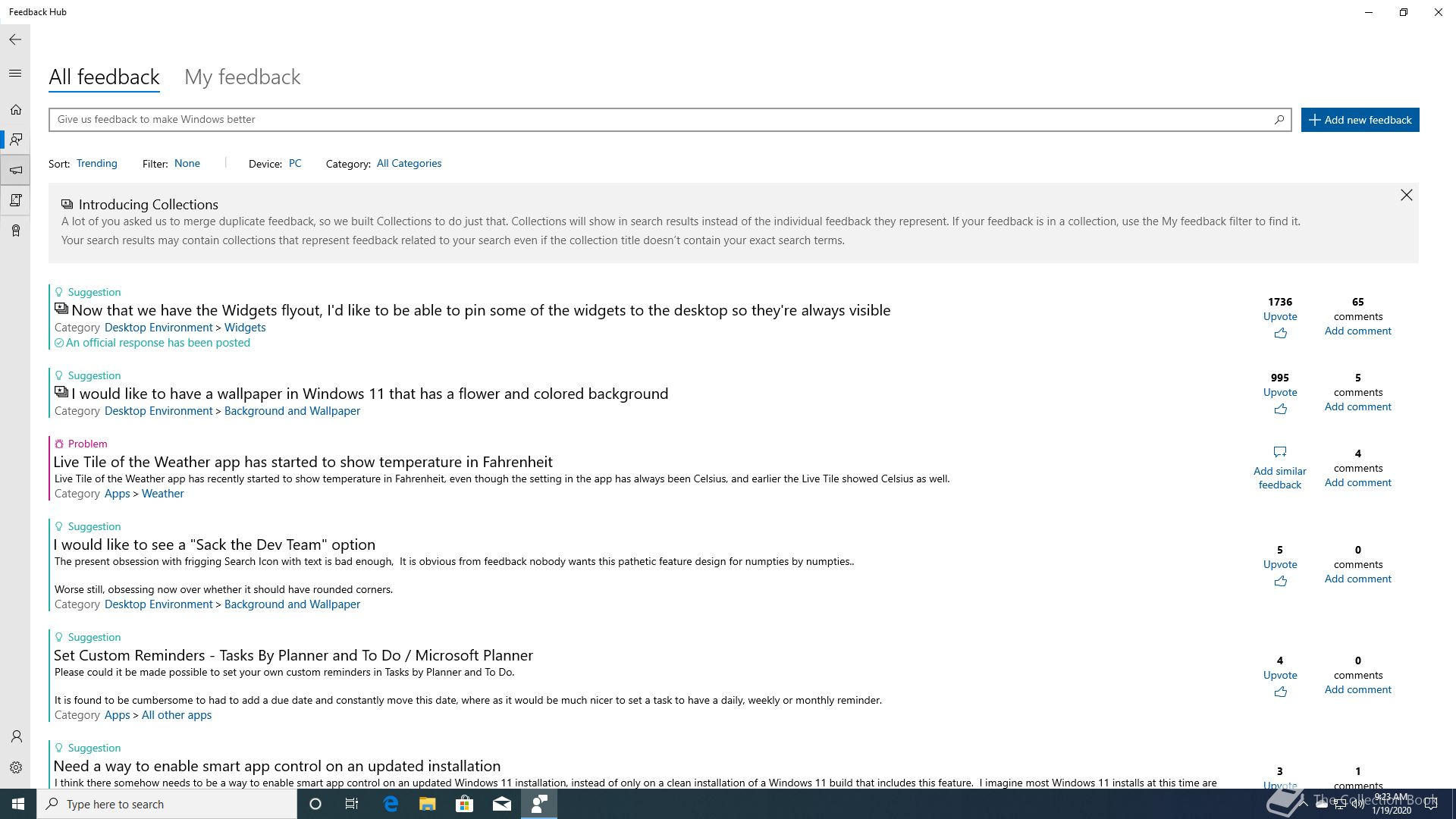The image size is (1456, 819).
Task: Click Feedback Hub taskbar icon
Action: pos(539,804)
